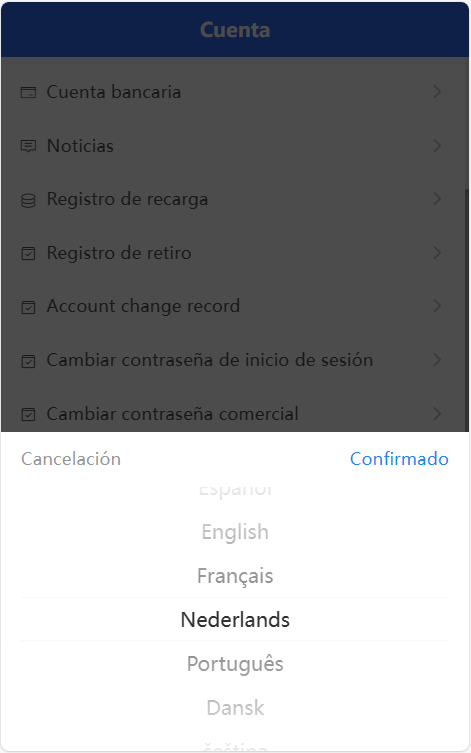Screen dimensions: 471x753
Task: Expand the Cuenta bancaria chevron
Action: (437, 92)
